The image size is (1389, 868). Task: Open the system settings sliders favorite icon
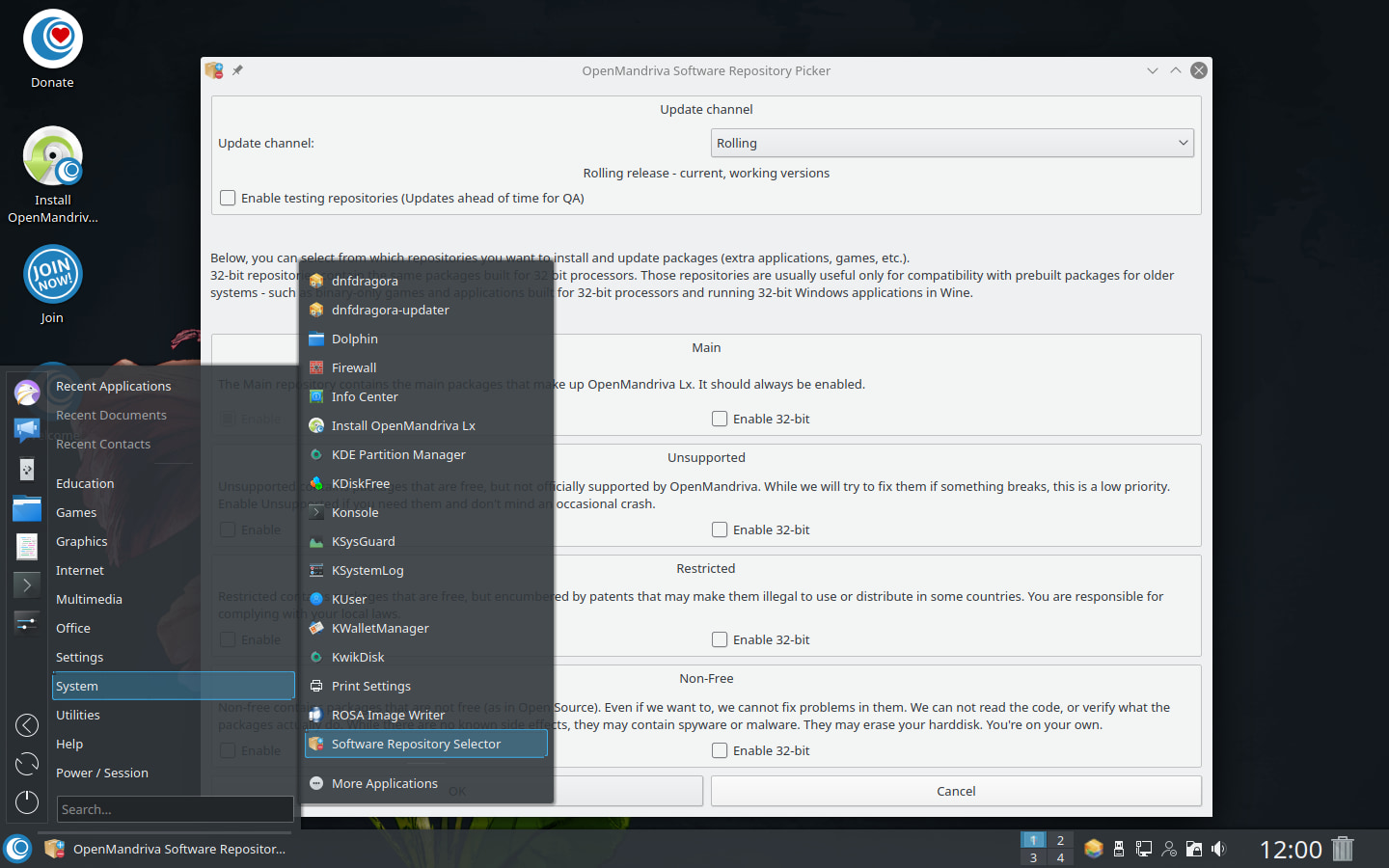(x=27, y=623)
